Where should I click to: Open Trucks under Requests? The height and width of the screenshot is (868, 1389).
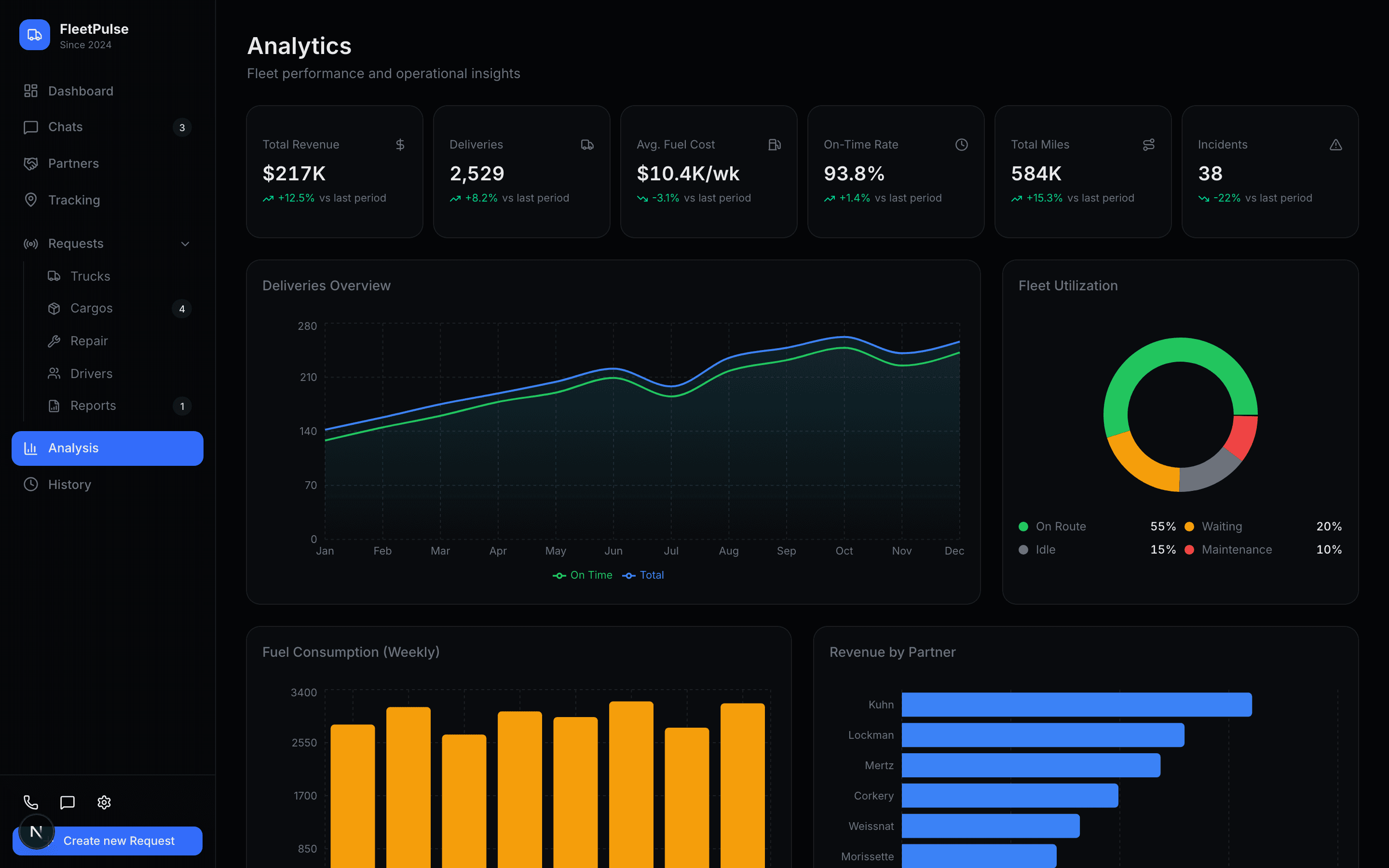[x=120, y=276]
